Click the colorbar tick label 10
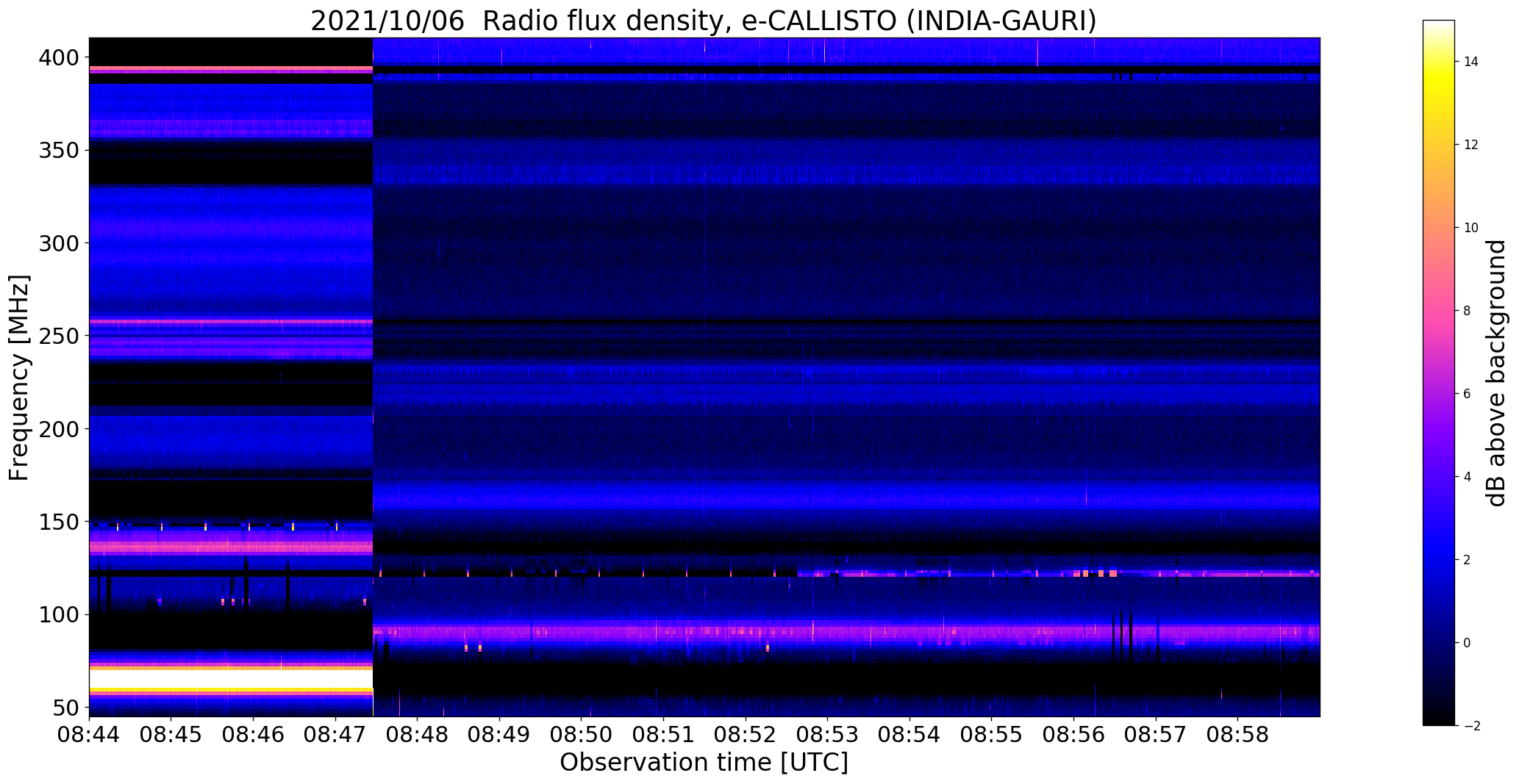The height and width of the screenshot is (784, 1519). [1470, 228]
